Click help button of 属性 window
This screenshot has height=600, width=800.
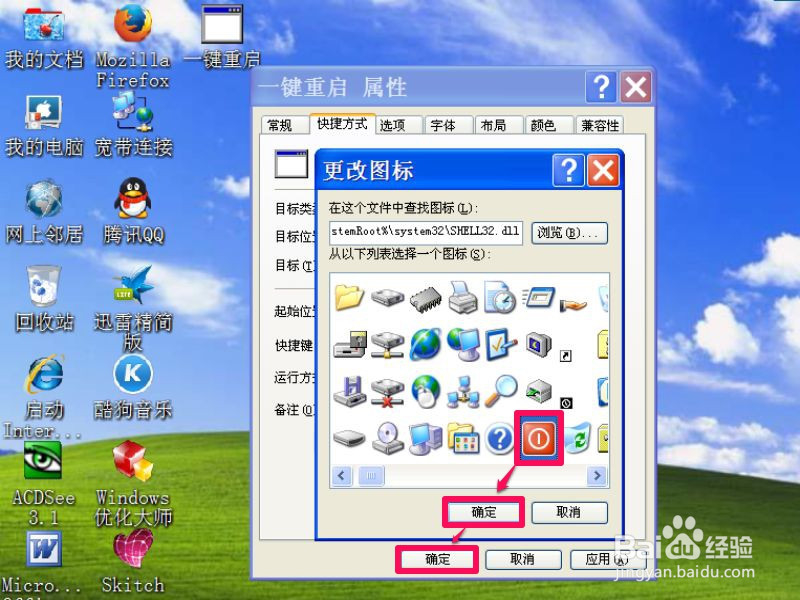coord(601,87)
